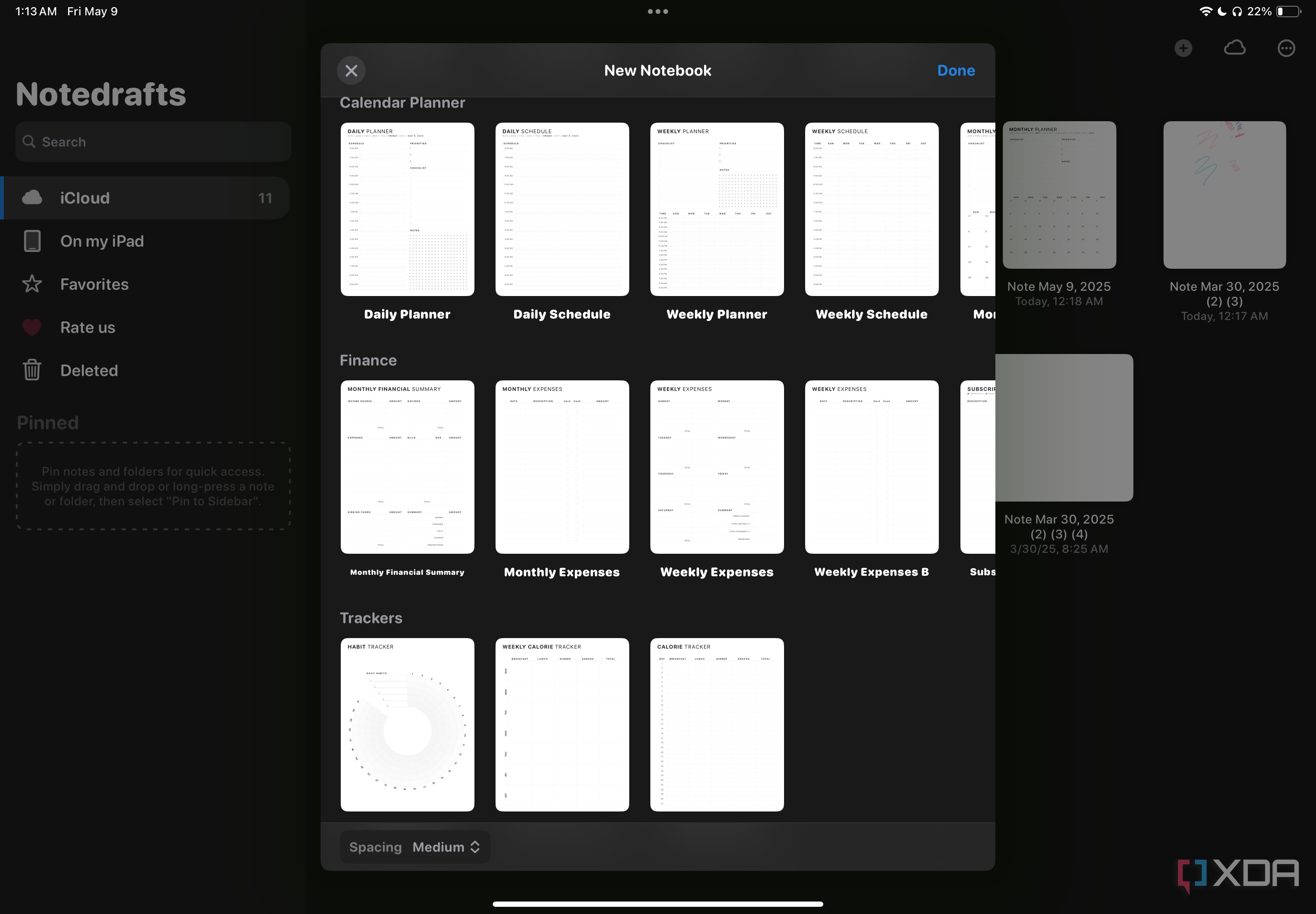Open the Rate us heart option
The height and width of the screenshot is (914, 1316).
[32, 327]
